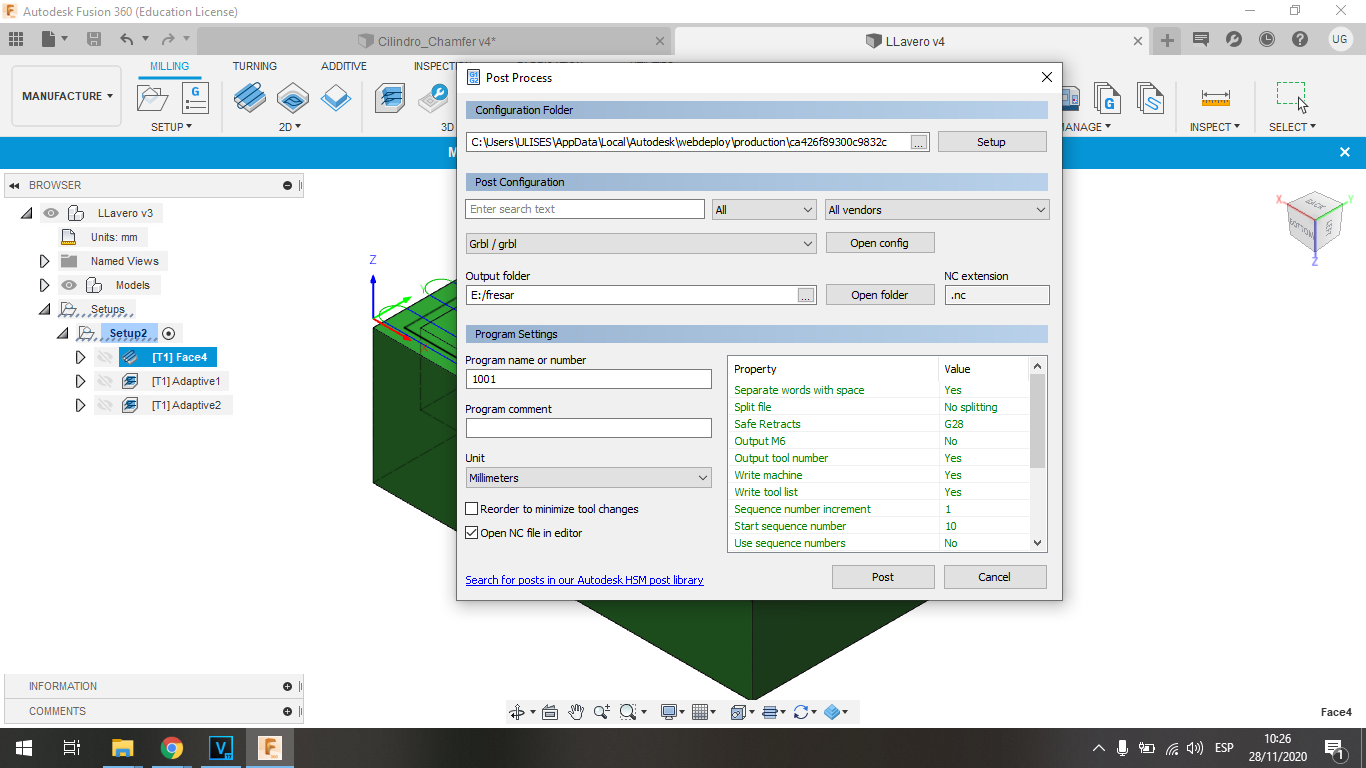This screenshot has height=768, width=1366.
Task: Open the Autodesk HSM post library link
Action: click(584, 580)
